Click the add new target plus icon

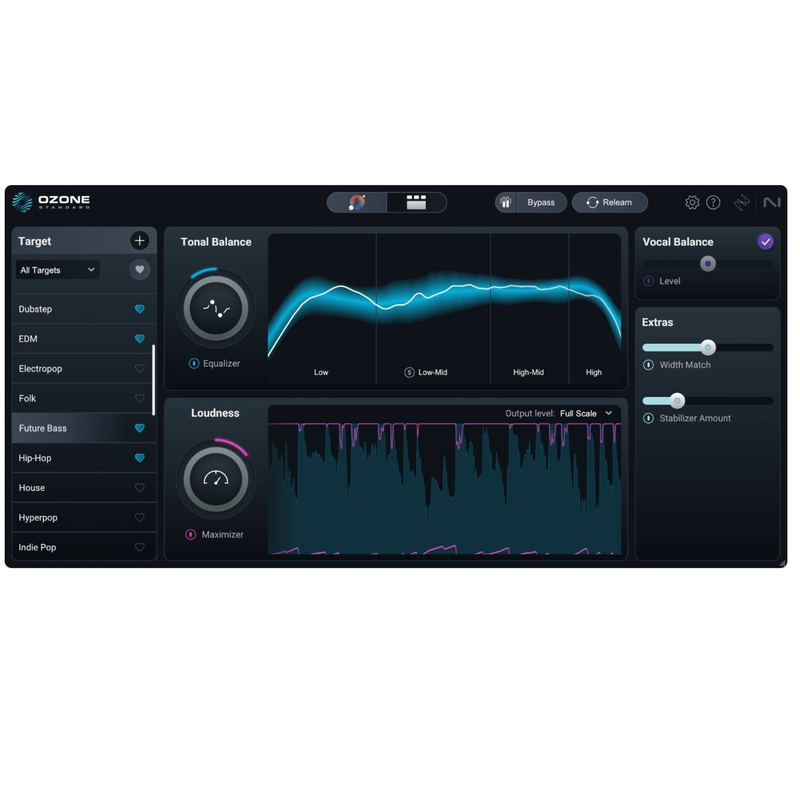coord(139,241)
